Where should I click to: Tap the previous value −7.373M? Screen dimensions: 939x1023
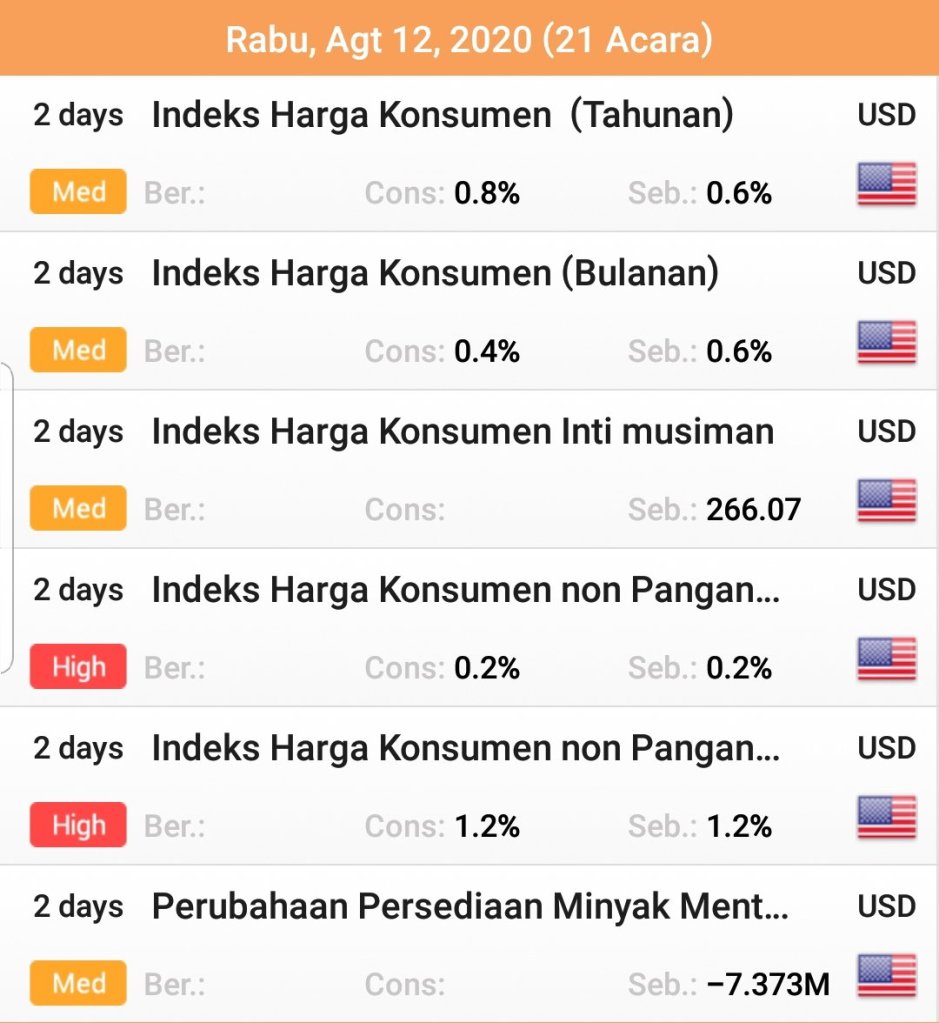click(768, 985)
